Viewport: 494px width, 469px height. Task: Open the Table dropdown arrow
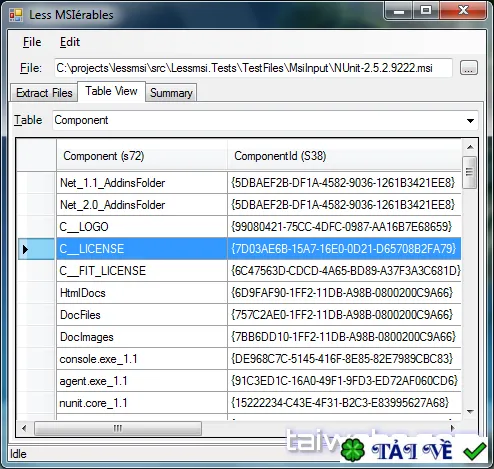470,121
